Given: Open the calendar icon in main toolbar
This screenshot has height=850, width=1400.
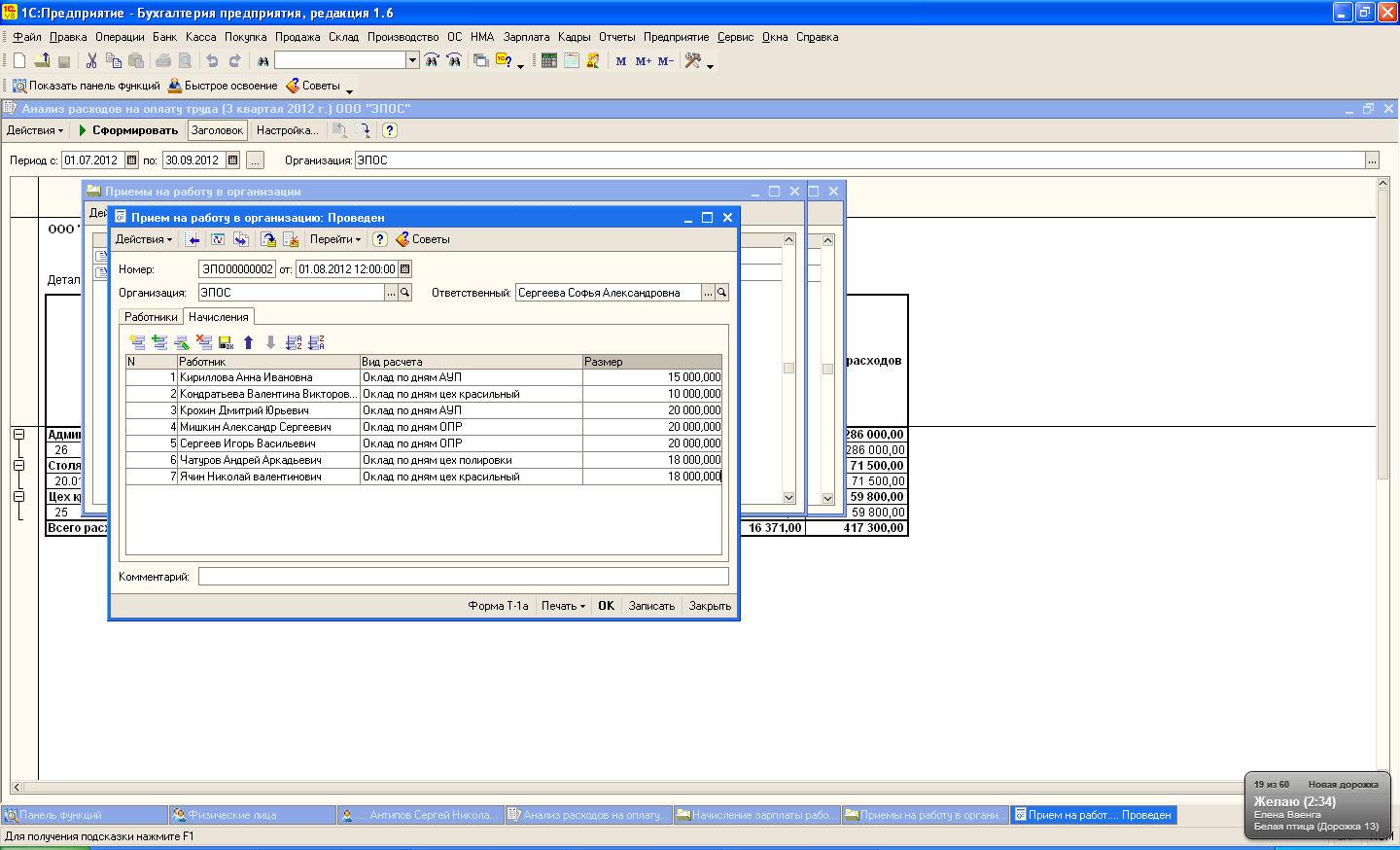Looking at the screenshot, I should click(572, 60).
